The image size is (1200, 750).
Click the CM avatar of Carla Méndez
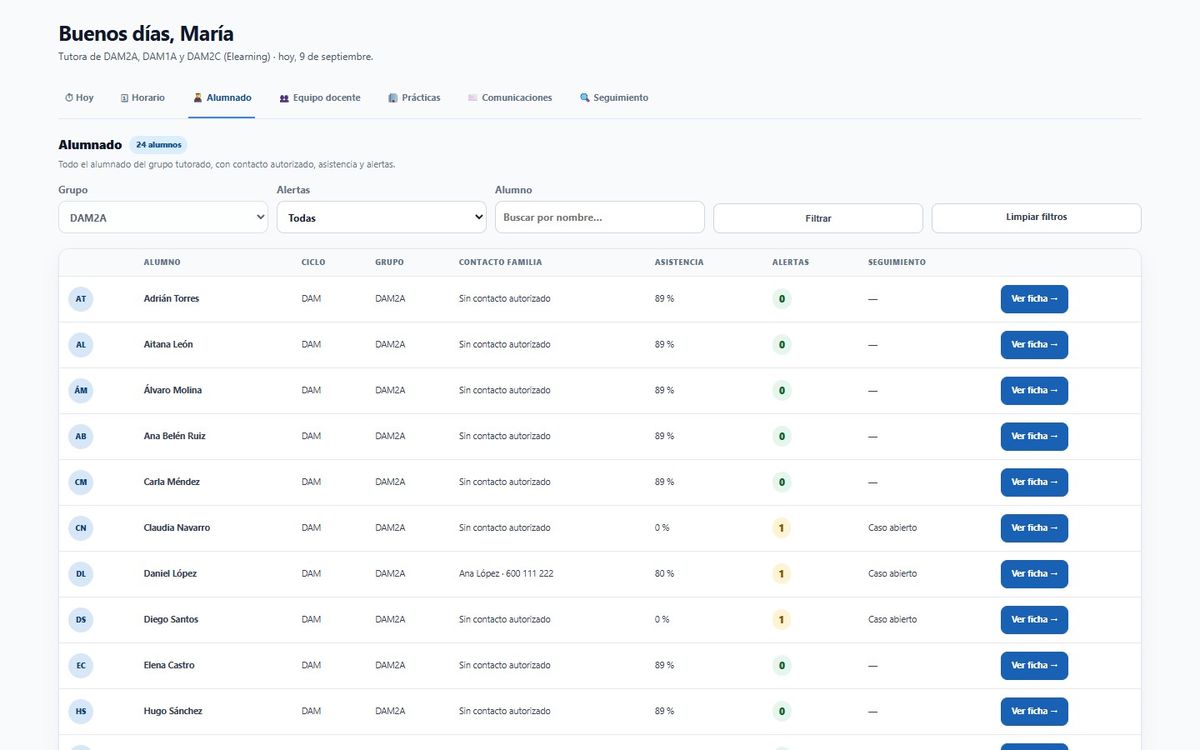tap(81, 482)
